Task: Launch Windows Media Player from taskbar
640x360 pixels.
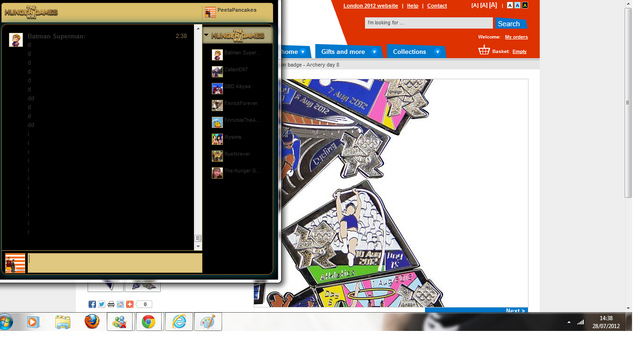Action: (33, 322)
